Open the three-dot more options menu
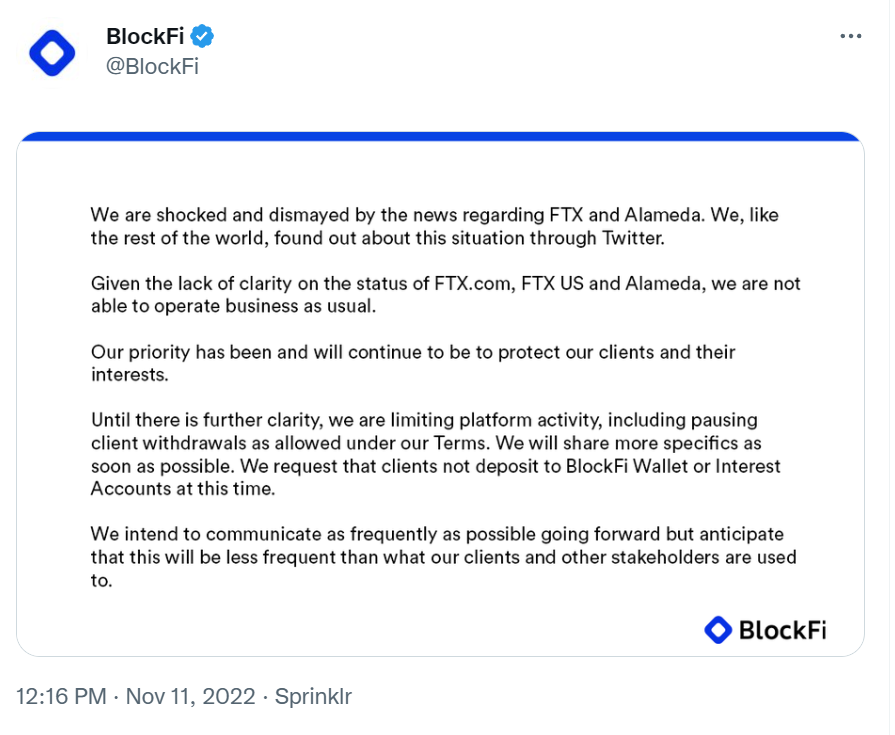 pyautogui.click(x=850, y=36)
